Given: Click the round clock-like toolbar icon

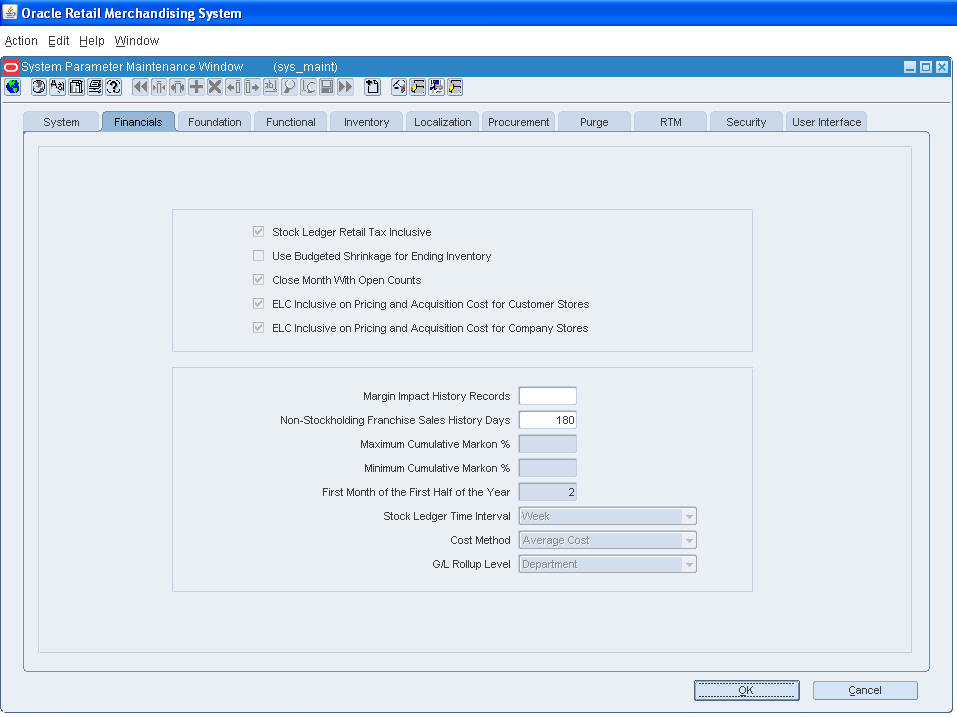Looking at the screenshot, I should click(x=38, y=87).
